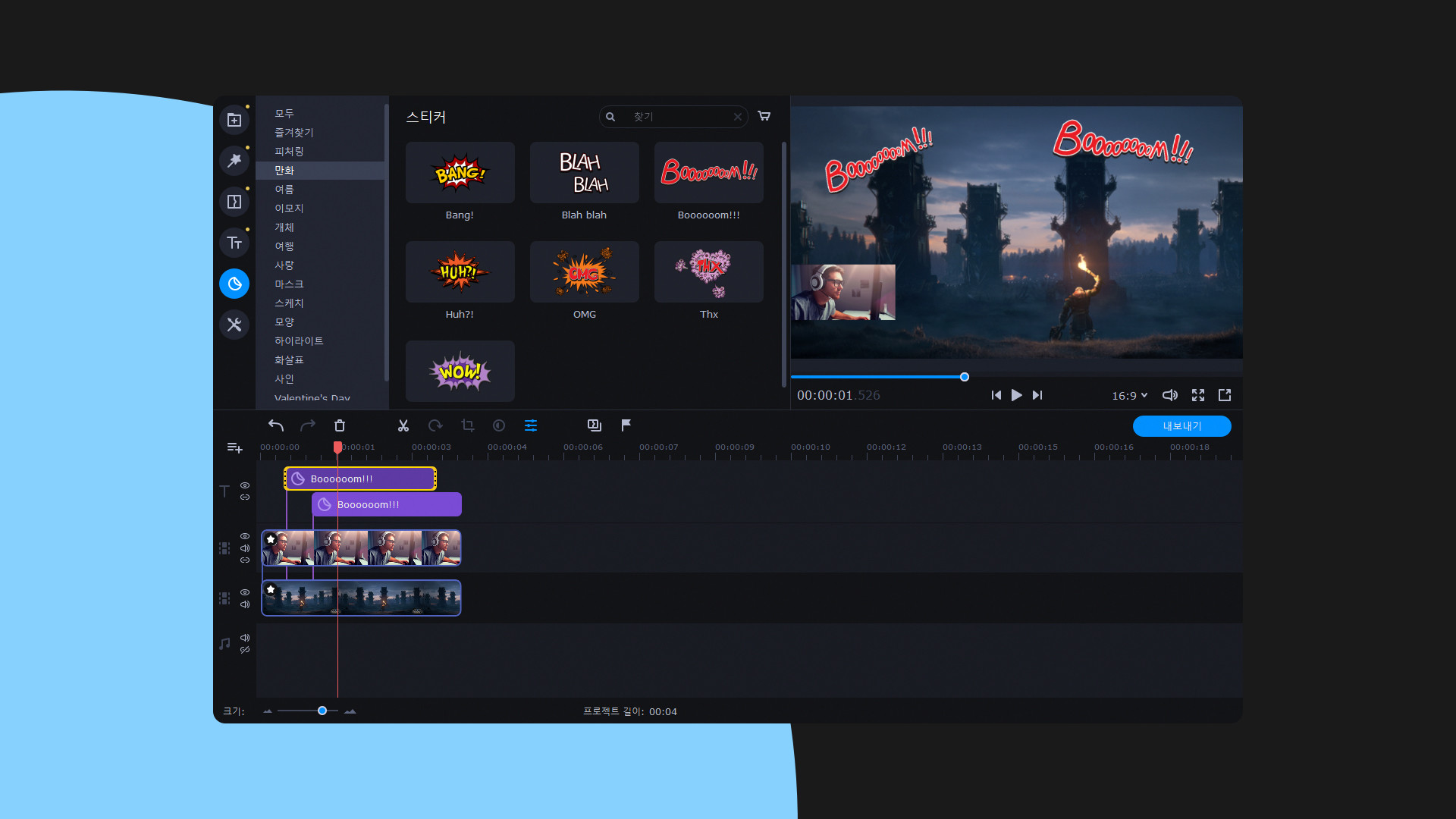This screenshot has height=819, width=1456.
Task: Adjust the timeline zoom slider handle
Action: (x=322, y=711)
